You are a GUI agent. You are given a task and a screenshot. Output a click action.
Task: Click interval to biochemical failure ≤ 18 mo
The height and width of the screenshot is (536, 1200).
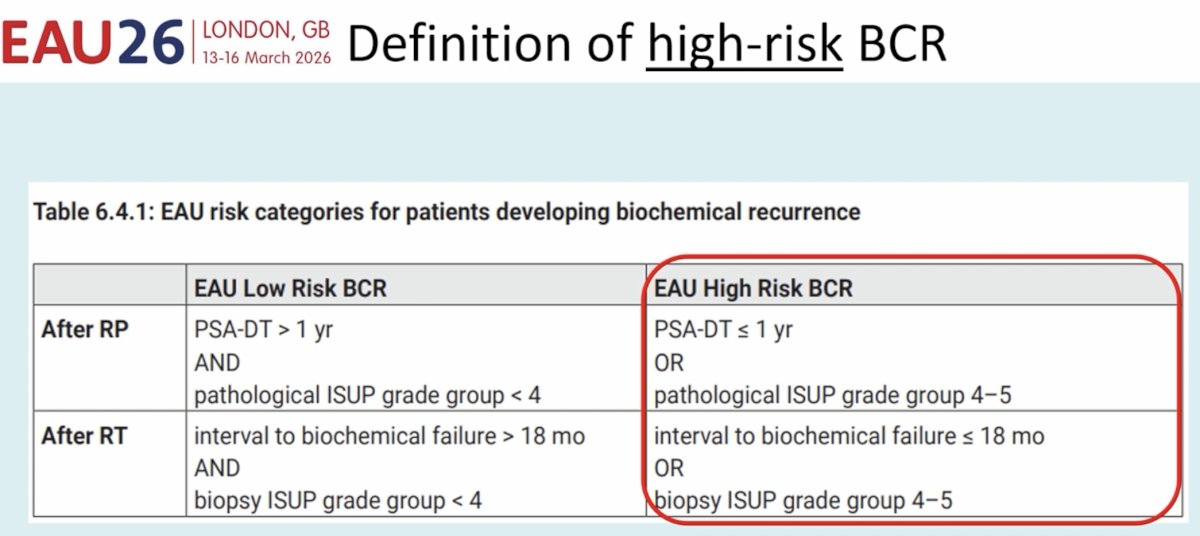pos(849,436)
